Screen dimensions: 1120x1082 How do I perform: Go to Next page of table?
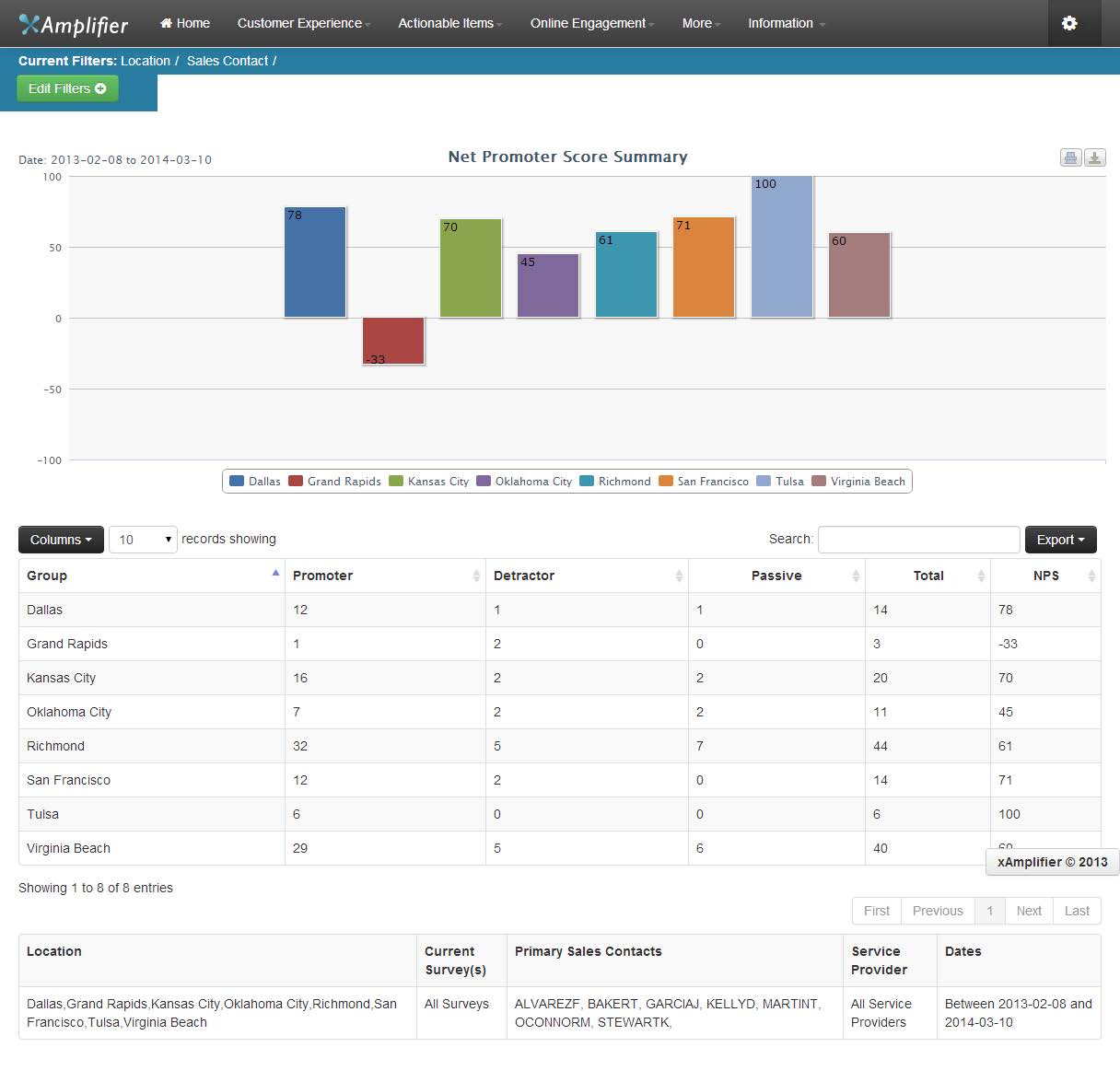pyautogui.click(x=1029, y=911)
